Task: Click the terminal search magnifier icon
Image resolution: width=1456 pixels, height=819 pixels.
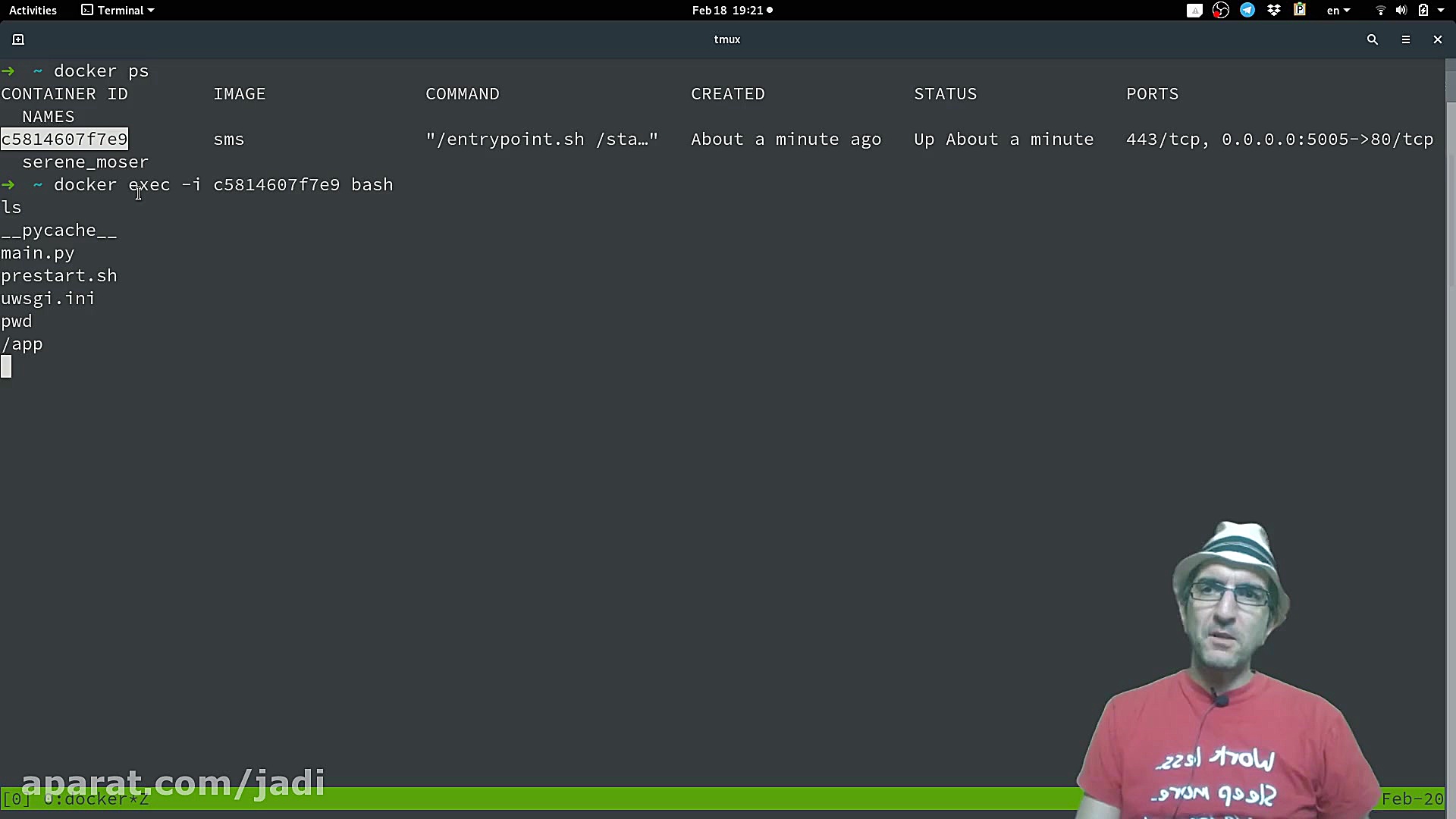Action: [x=1372, y=39]
